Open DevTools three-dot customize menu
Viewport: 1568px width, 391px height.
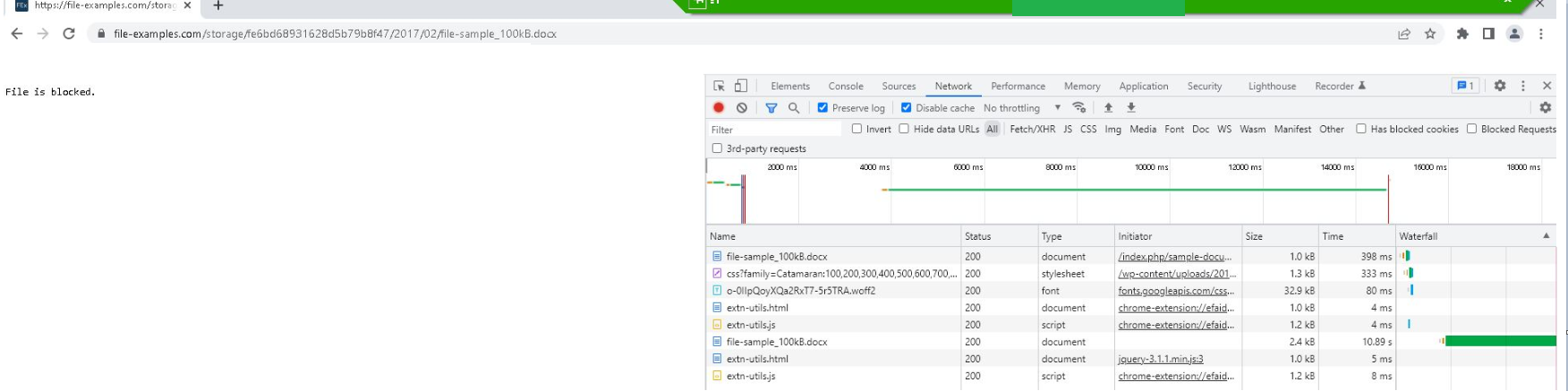(x=1523, y=86)
